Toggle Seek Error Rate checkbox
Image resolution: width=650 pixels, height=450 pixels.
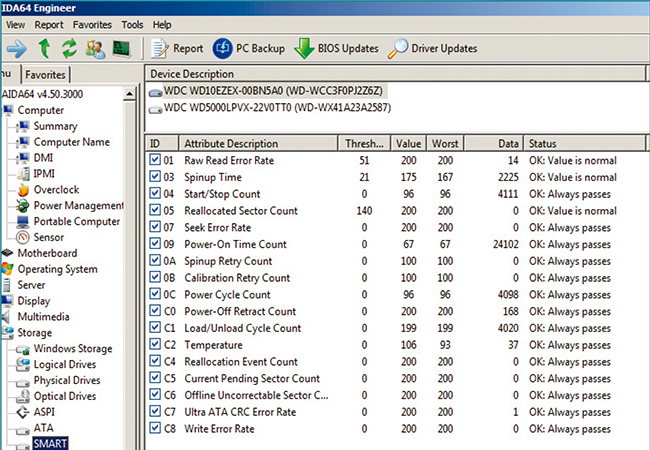(155, 227)
